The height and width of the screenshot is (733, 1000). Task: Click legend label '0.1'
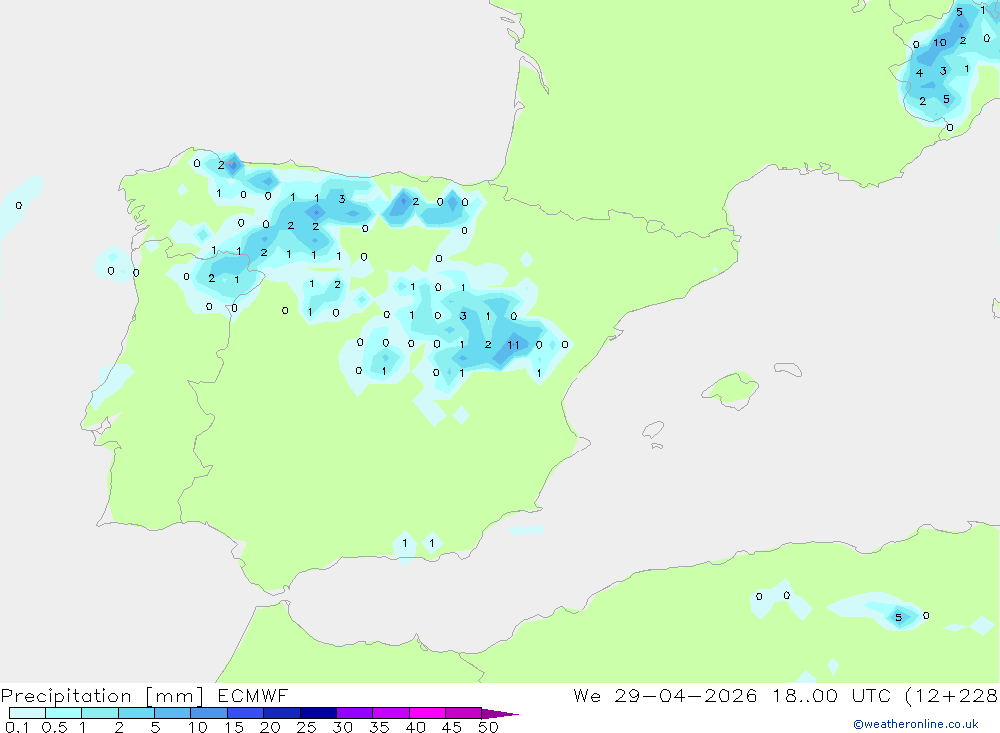17,727
